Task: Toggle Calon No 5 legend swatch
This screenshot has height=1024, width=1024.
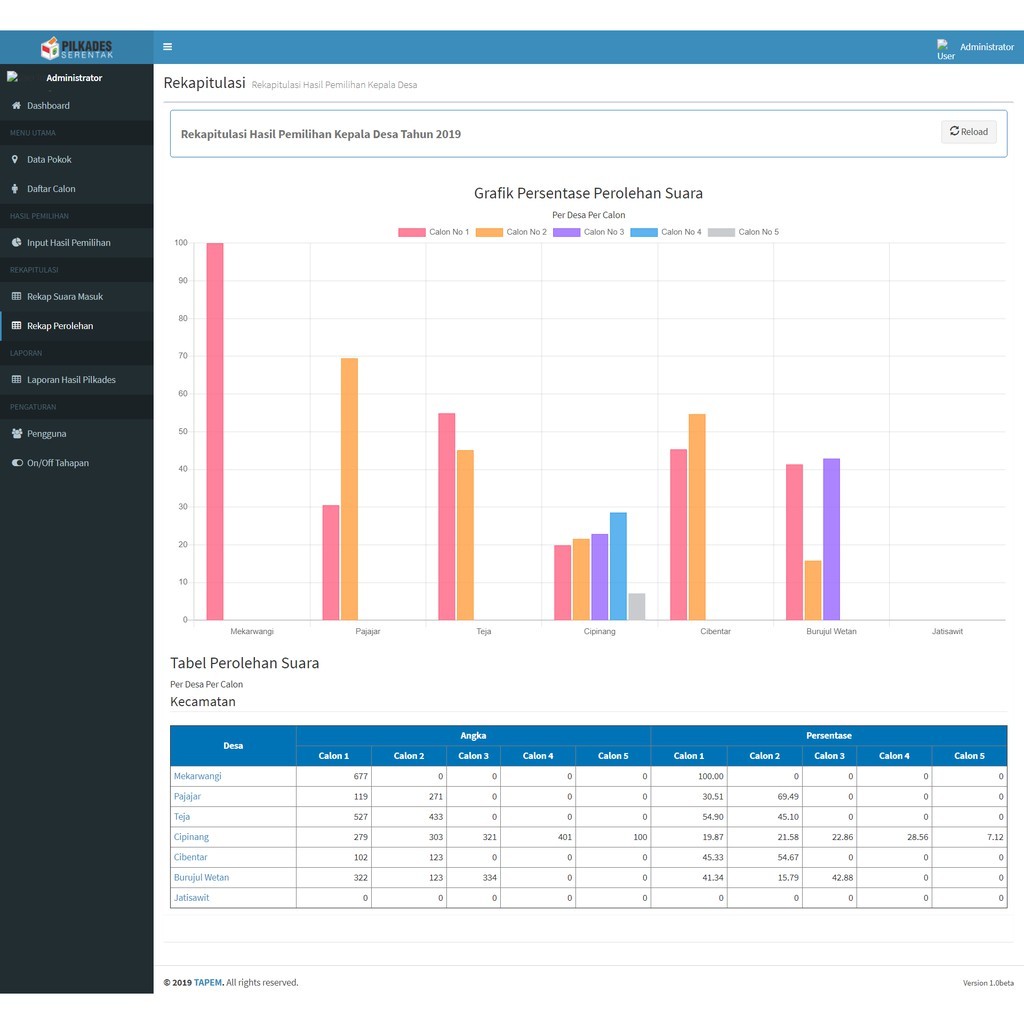Action: point(721,232)
